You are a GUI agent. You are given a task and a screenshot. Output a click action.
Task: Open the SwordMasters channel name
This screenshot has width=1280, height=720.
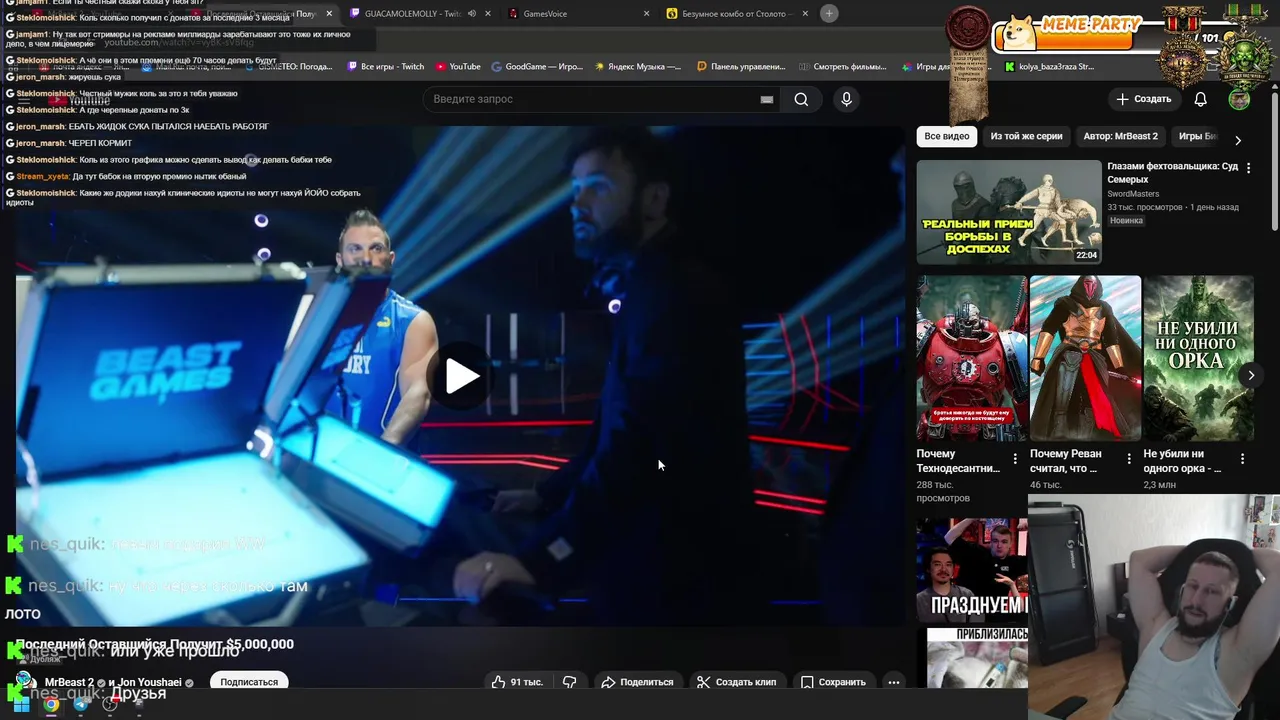1133,194
